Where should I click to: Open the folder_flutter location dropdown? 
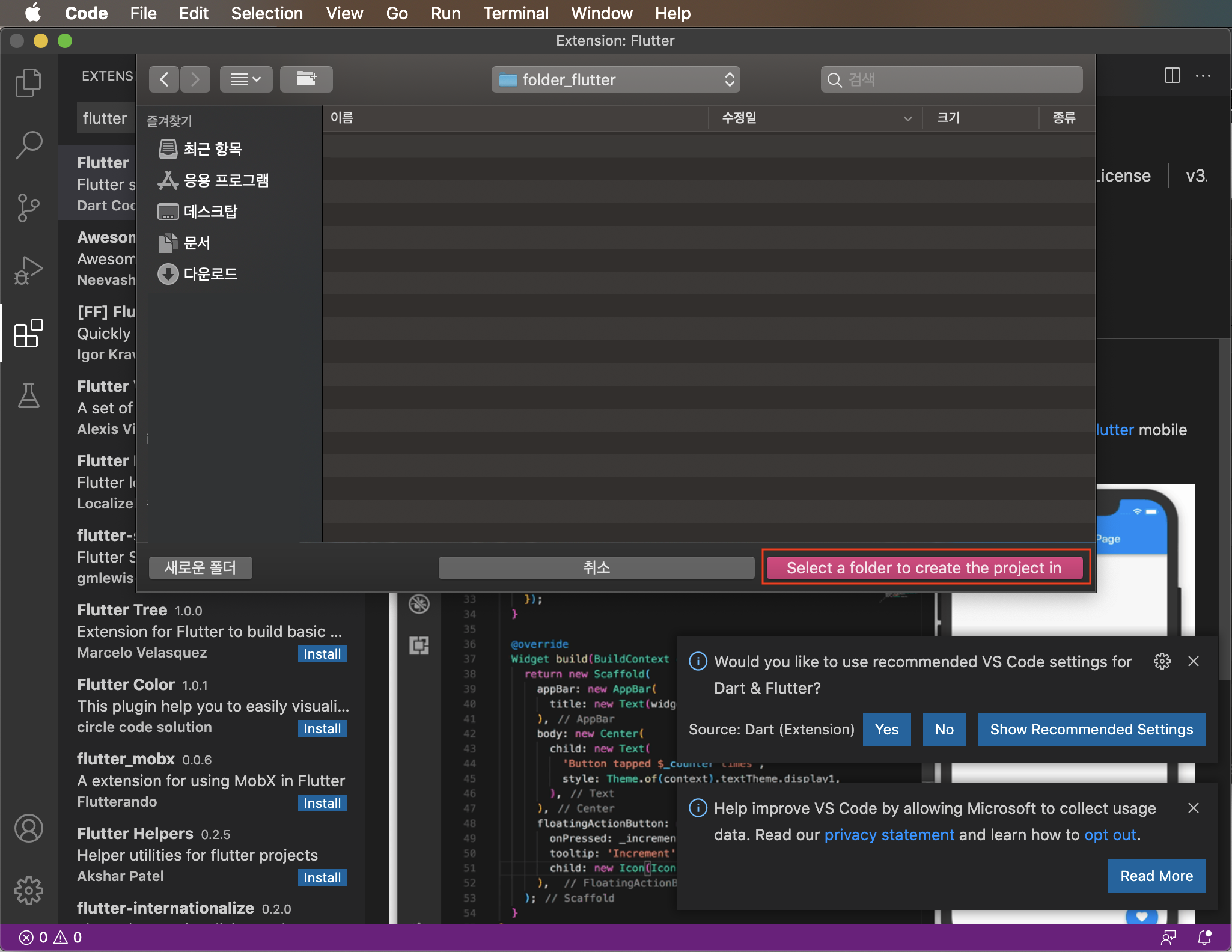pyautogui.click(x=615, y=79)
